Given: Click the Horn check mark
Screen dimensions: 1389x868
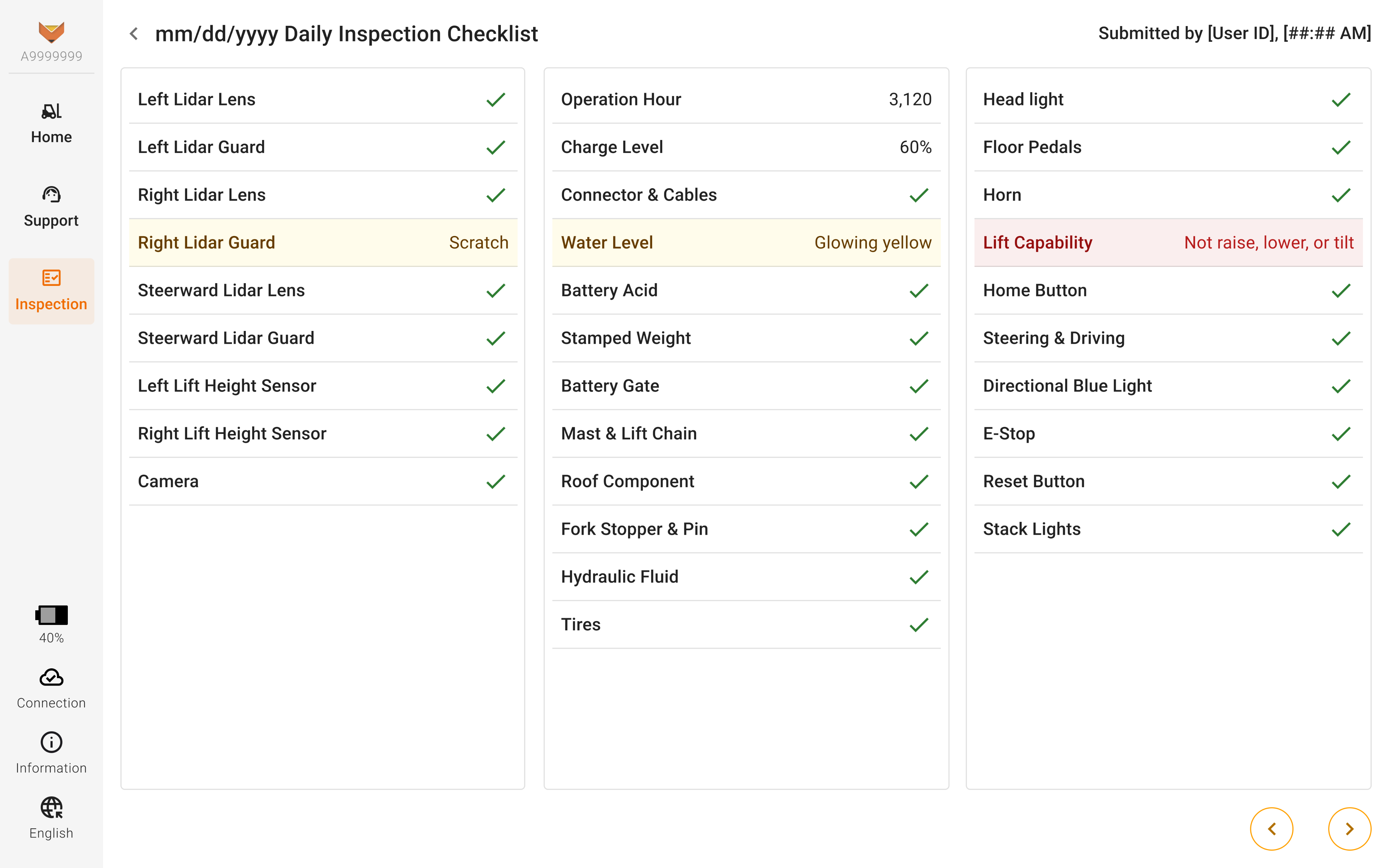Looking at the screenshot, I should (x=1341, y=195).
